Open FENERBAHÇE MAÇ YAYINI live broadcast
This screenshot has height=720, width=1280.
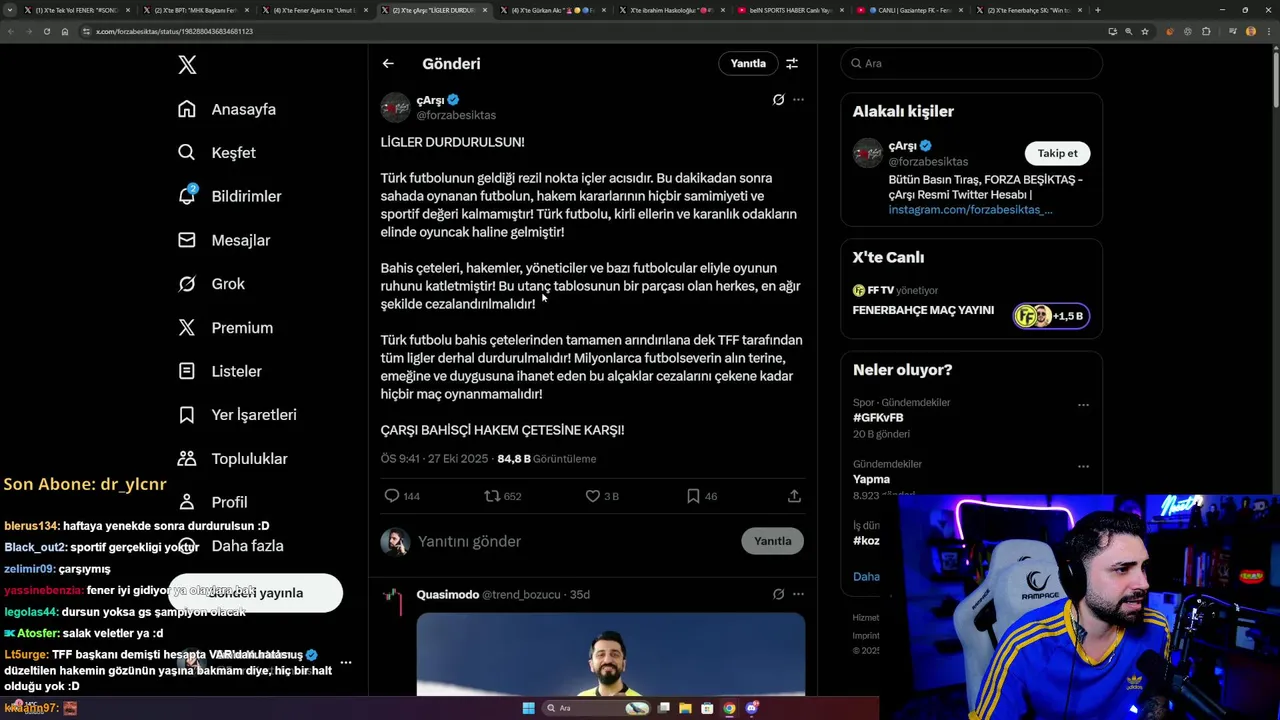(923, 310)
